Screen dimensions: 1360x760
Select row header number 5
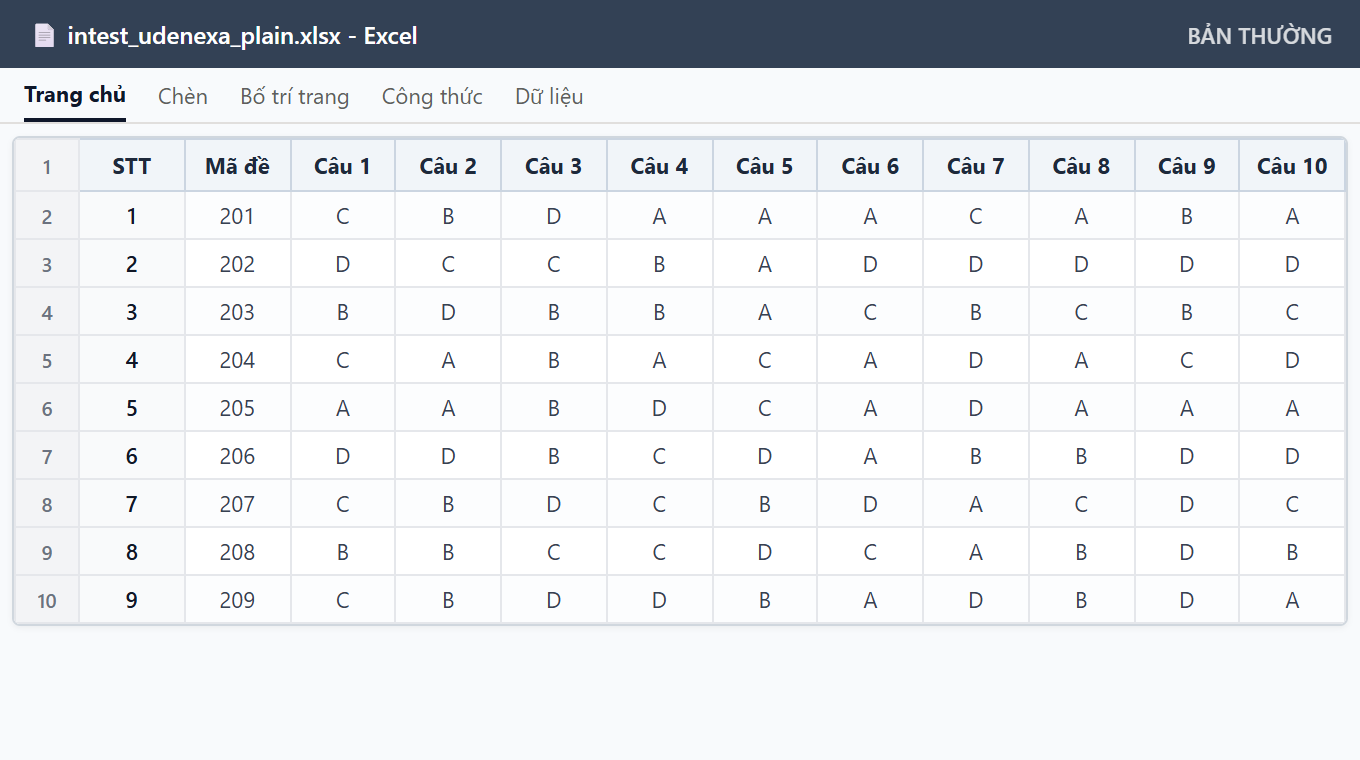click(x=47, y=360)
